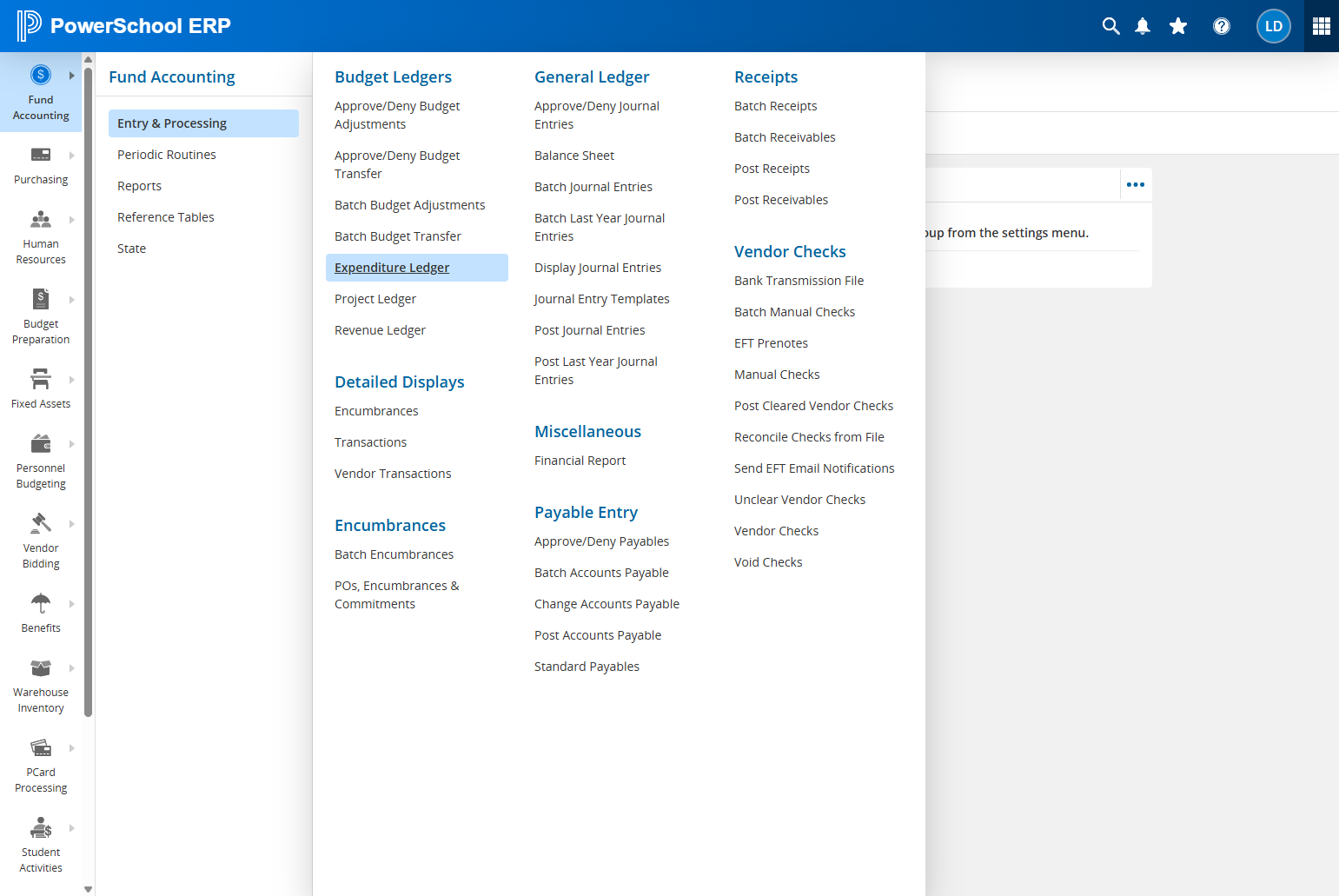
Task: Expand the Budget Preparation submenu arrow
Action: coord(72,300)
